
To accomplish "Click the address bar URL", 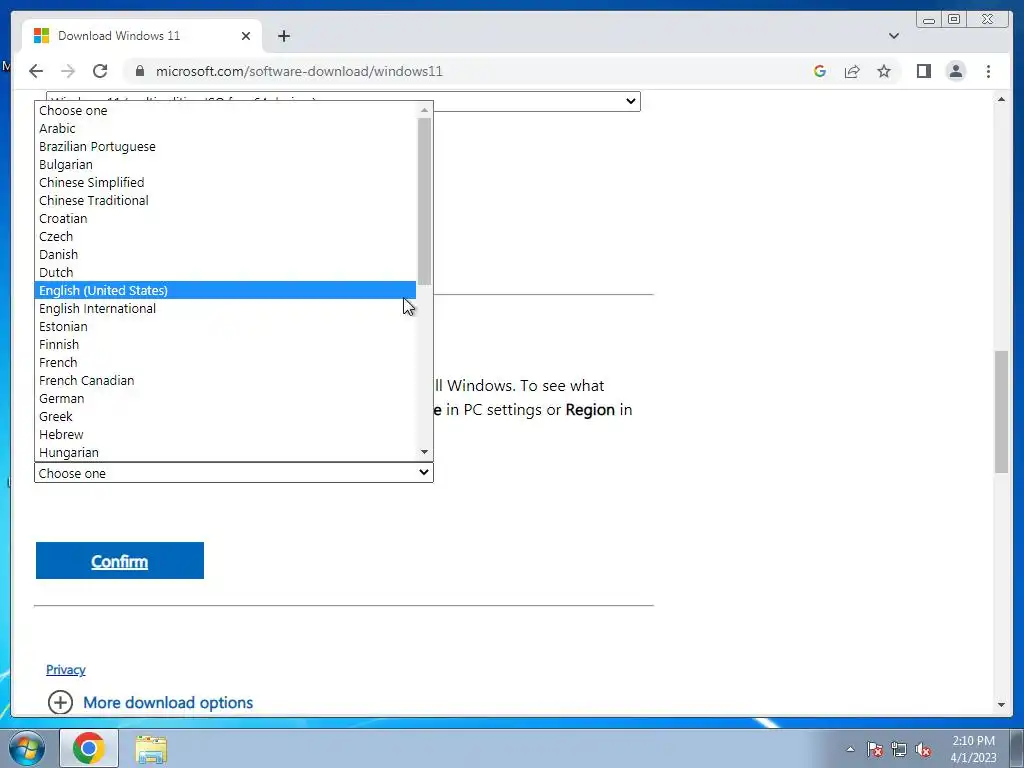I will [x=299, y=71].
